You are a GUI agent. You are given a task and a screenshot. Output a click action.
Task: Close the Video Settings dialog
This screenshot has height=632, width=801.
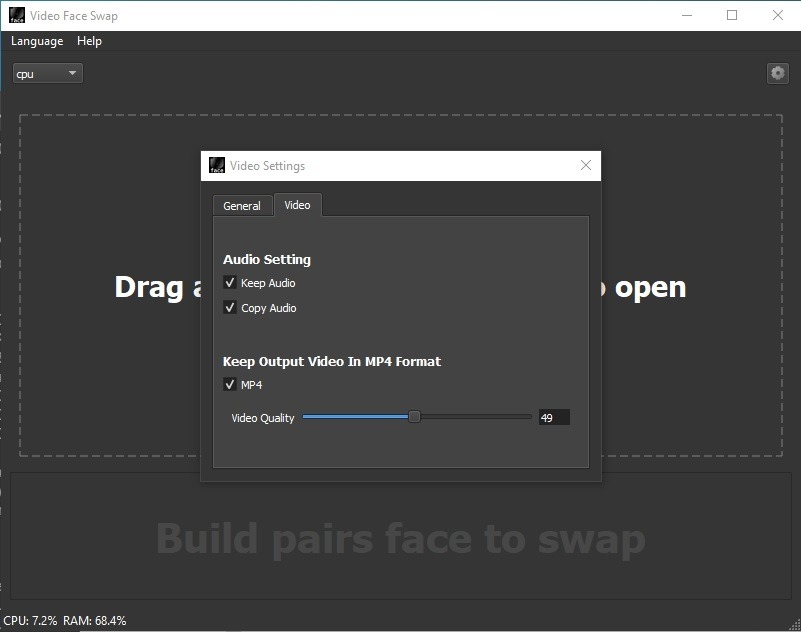click(x=586, y=165)
